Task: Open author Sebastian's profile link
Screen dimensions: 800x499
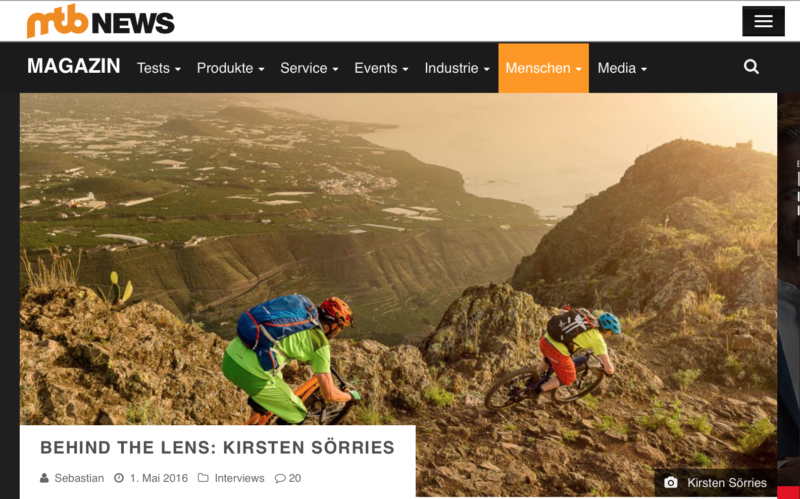Action: pyautogui.click(x=79, y=478)
